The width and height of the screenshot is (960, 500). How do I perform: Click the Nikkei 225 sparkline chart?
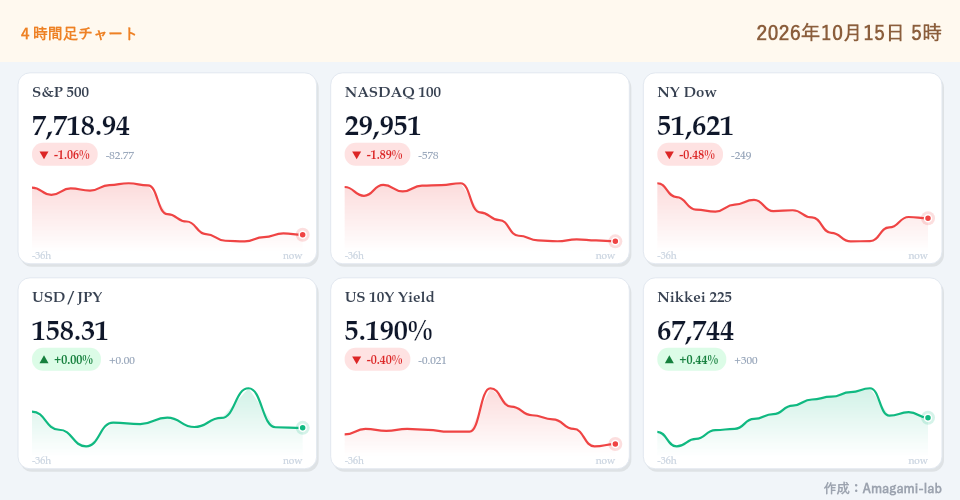(x=793, y=420)
